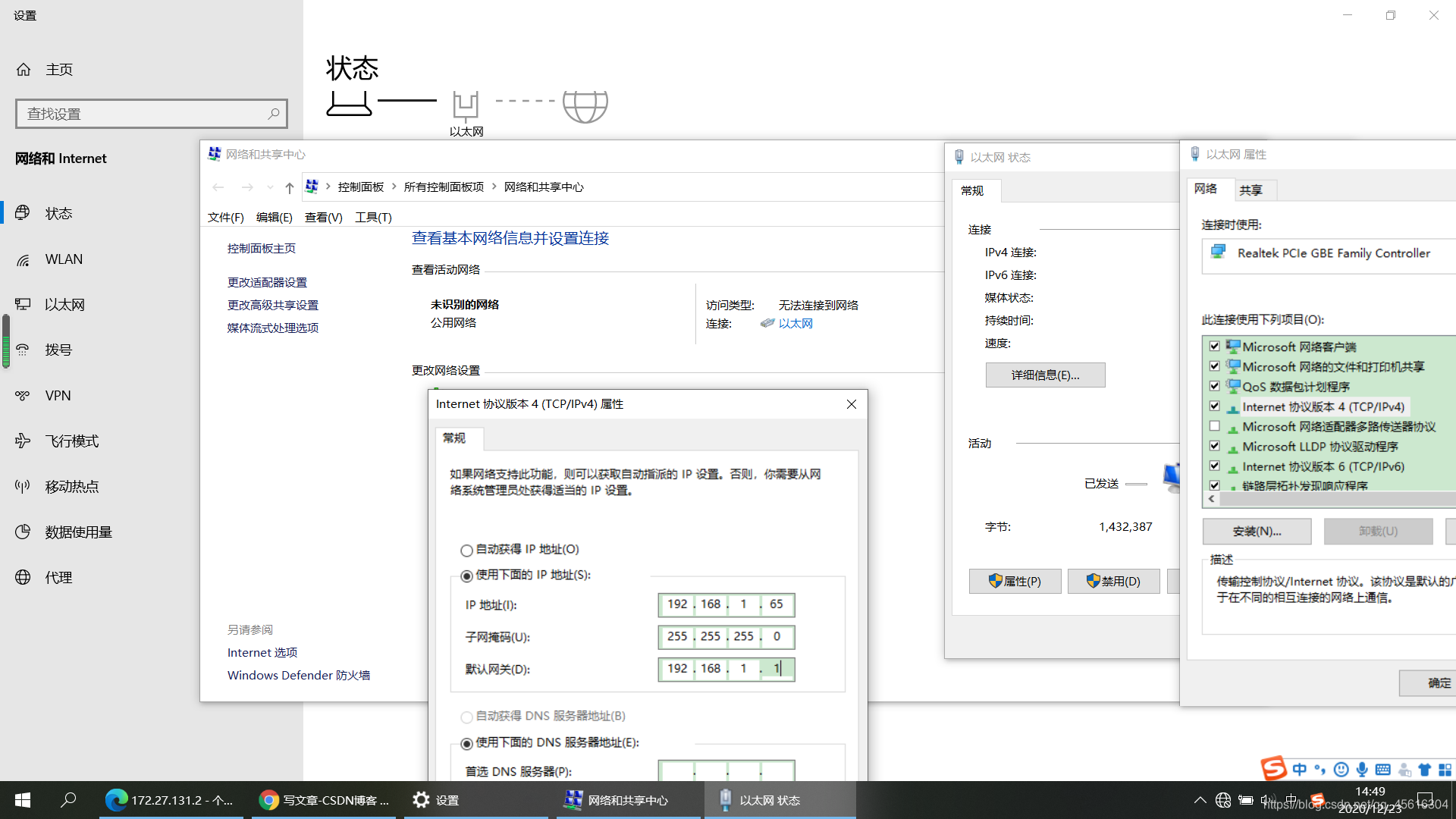Select 自动获得 IP 地址 radio button
The image size is (1456, 819).
(466, 551)
